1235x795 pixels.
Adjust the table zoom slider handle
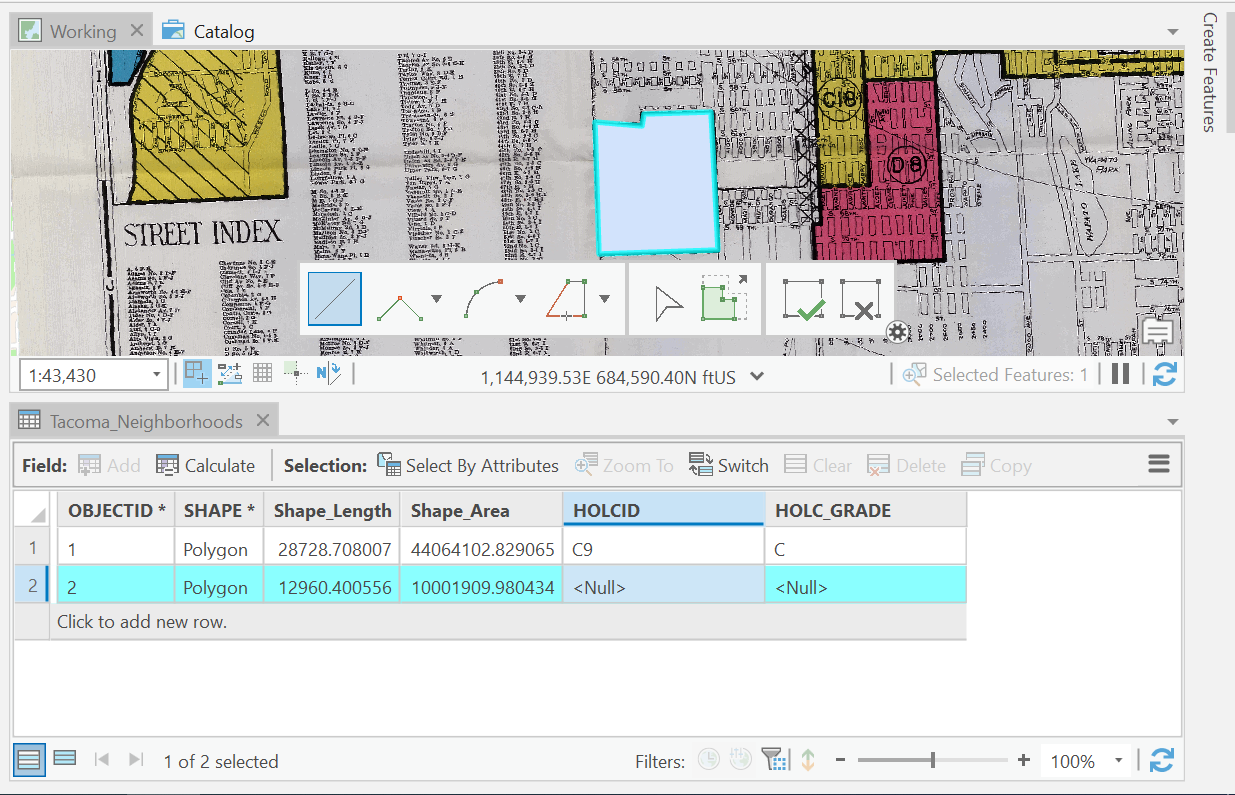tap(933, 761)
